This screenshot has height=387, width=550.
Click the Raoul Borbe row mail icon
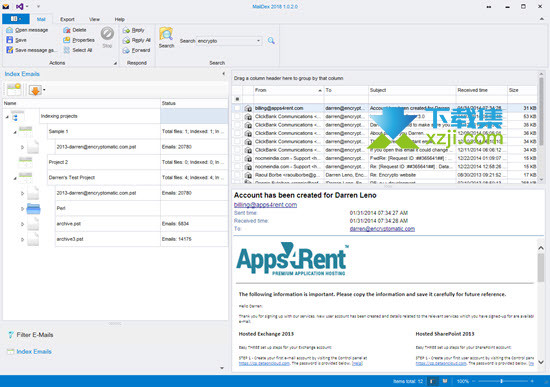248,175
